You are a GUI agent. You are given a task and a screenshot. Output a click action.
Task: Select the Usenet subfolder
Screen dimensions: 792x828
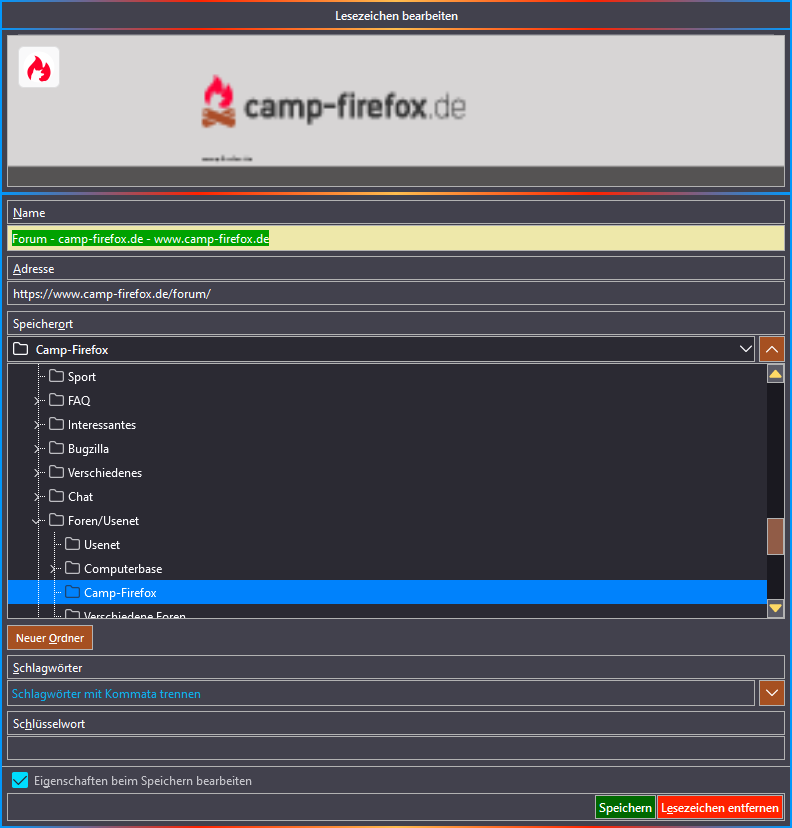102,545
